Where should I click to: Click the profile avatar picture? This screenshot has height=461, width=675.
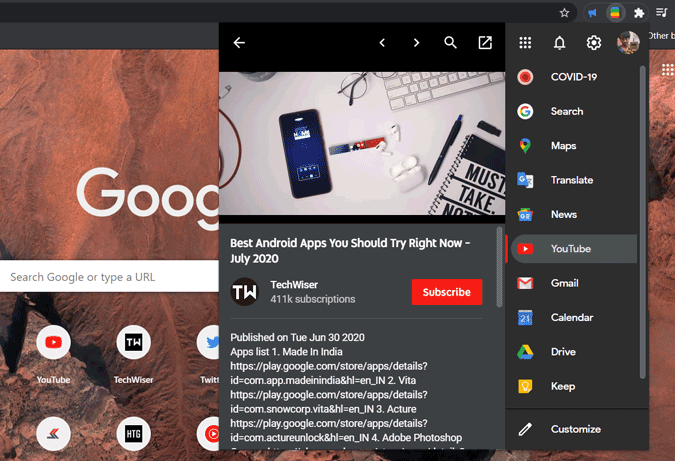click(x=628, y=43)
